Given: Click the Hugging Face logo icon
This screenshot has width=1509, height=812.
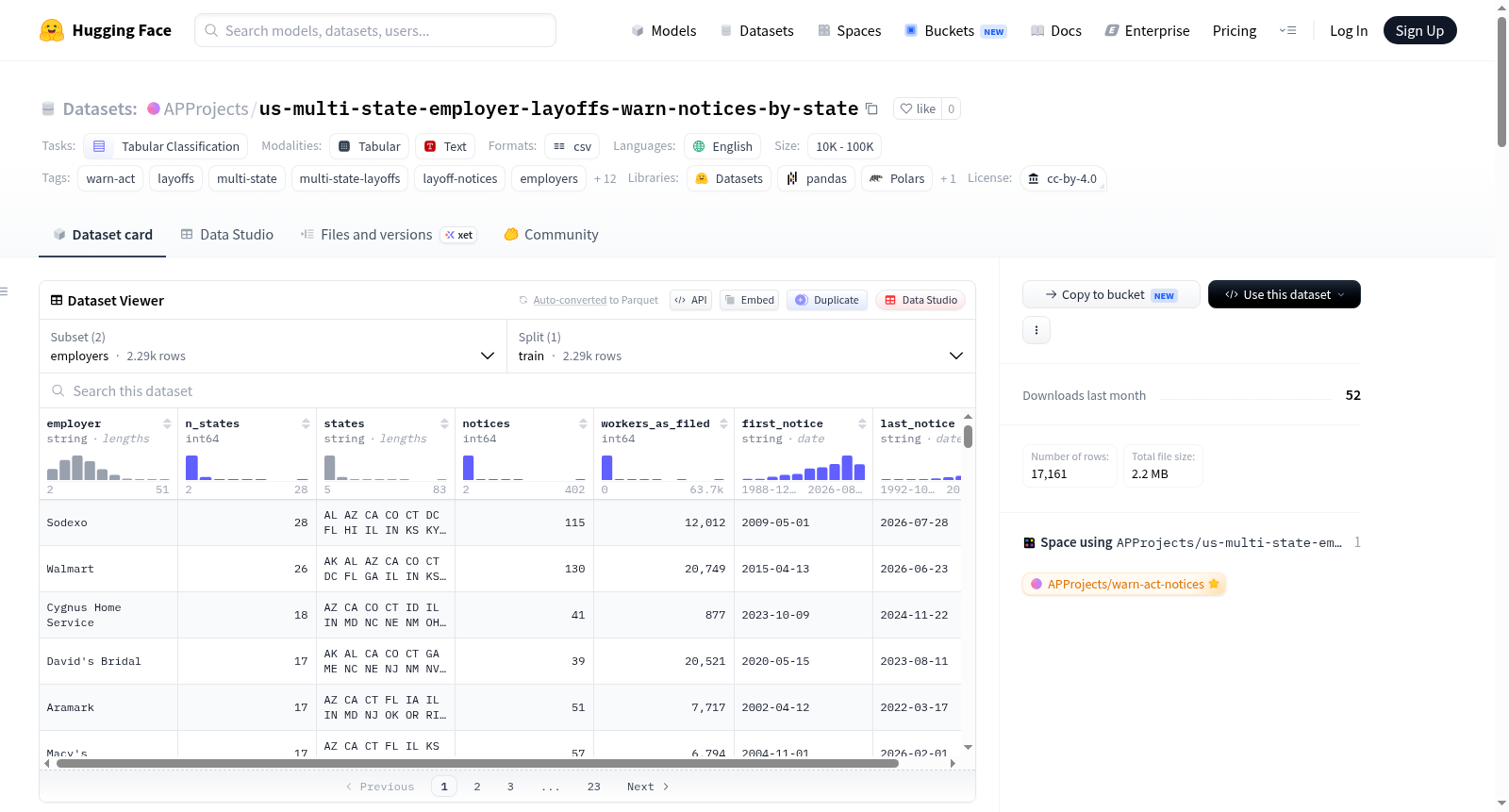Looking at the screenshot, I should pos(52,30).
